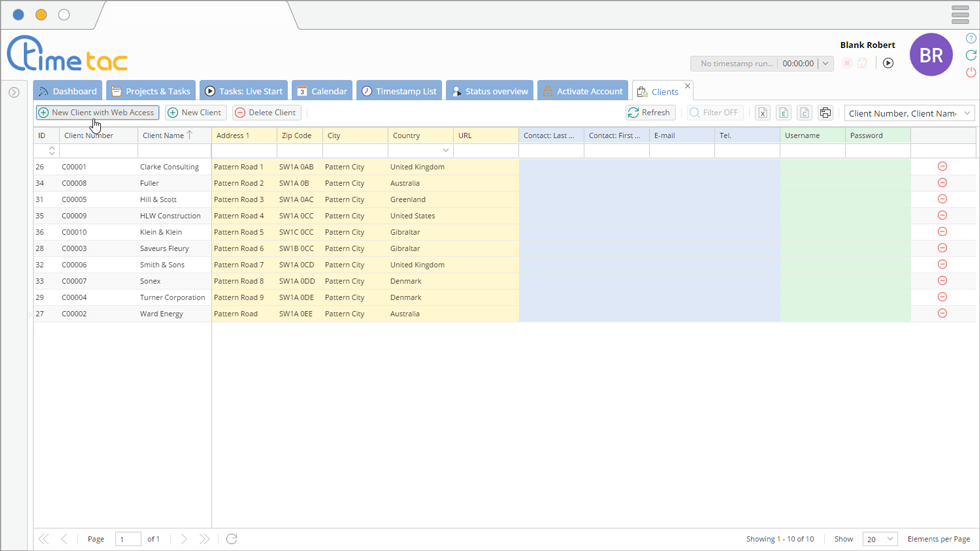Click the print icon in toolbar
This screenshot has height=551, width=980.
point(825,113)
